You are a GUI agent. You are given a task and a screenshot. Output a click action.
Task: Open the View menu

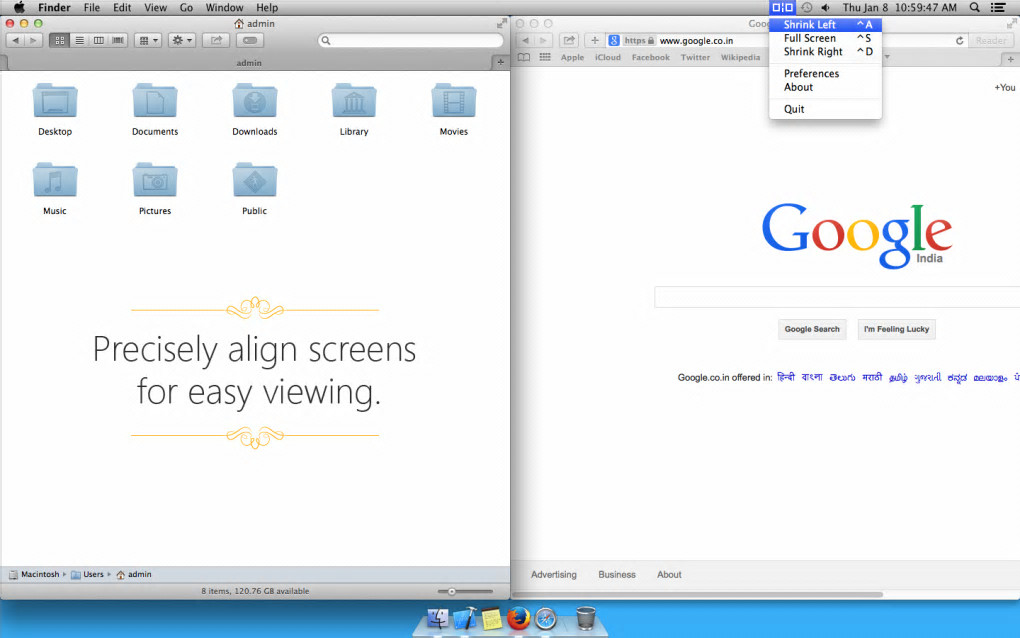[155, 8]
